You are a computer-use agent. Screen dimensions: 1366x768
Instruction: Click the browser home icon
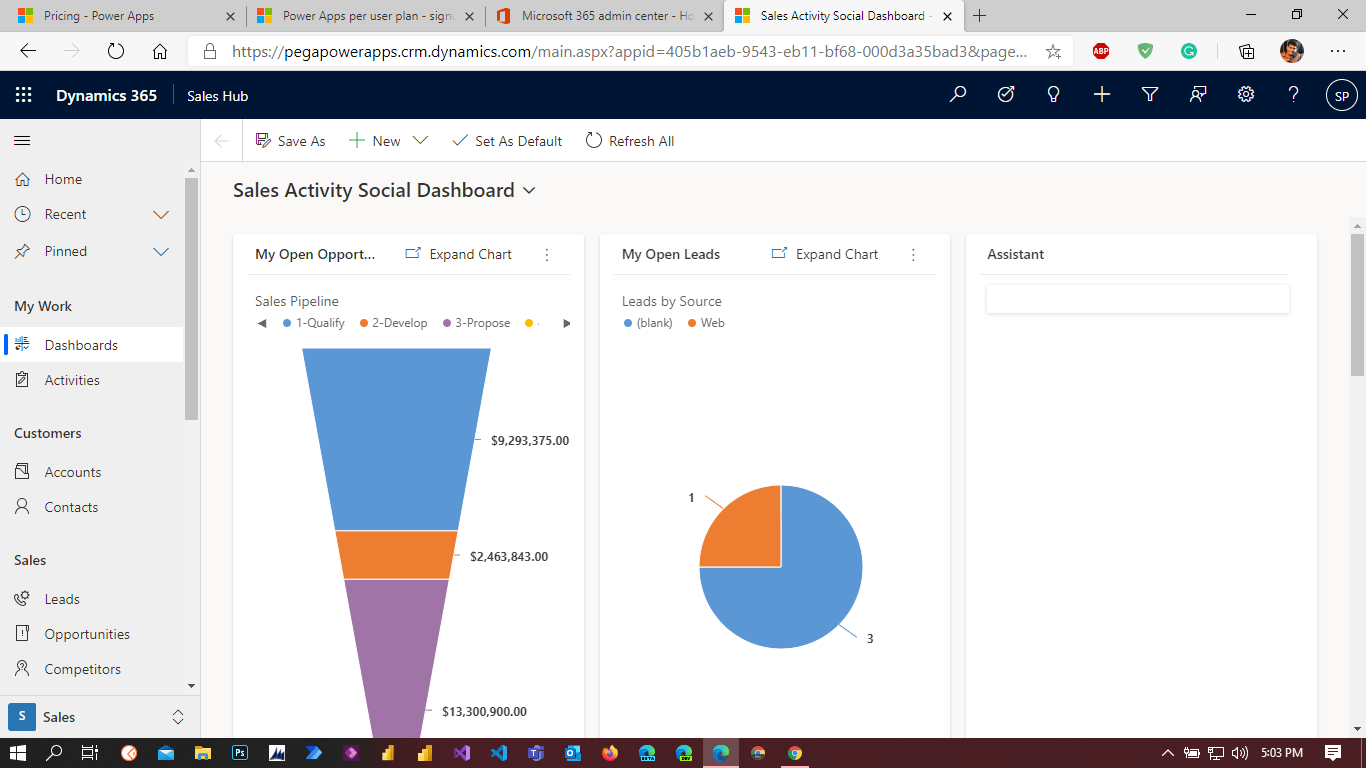(x=160, y=51)
